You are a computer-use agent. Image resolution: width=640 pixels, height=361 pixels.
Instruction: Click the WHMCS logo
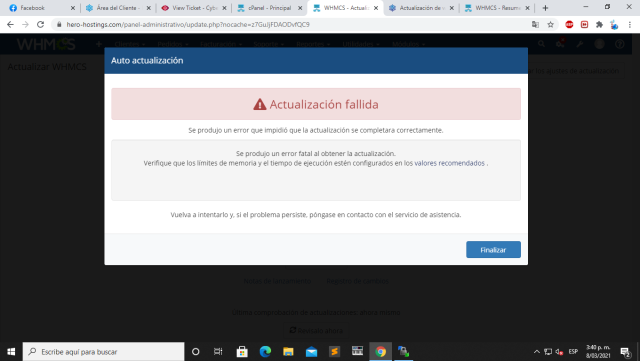click(46, 44)
